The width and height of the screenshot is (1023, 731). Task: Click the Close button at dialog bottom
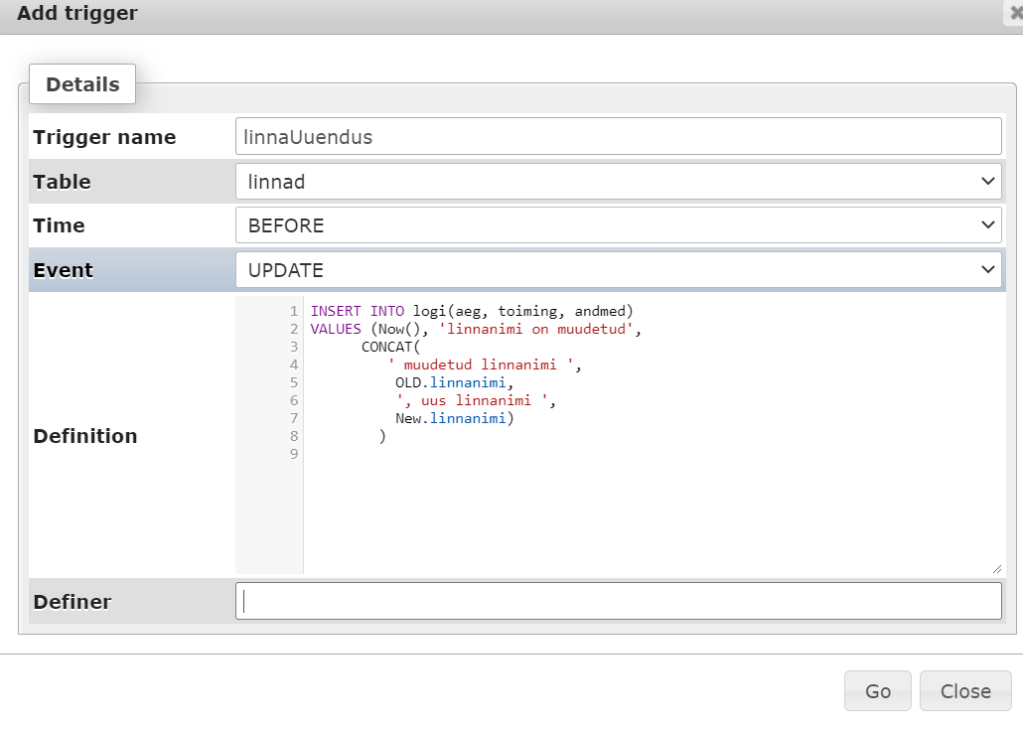pyautogui.click(x=965, y=691)
